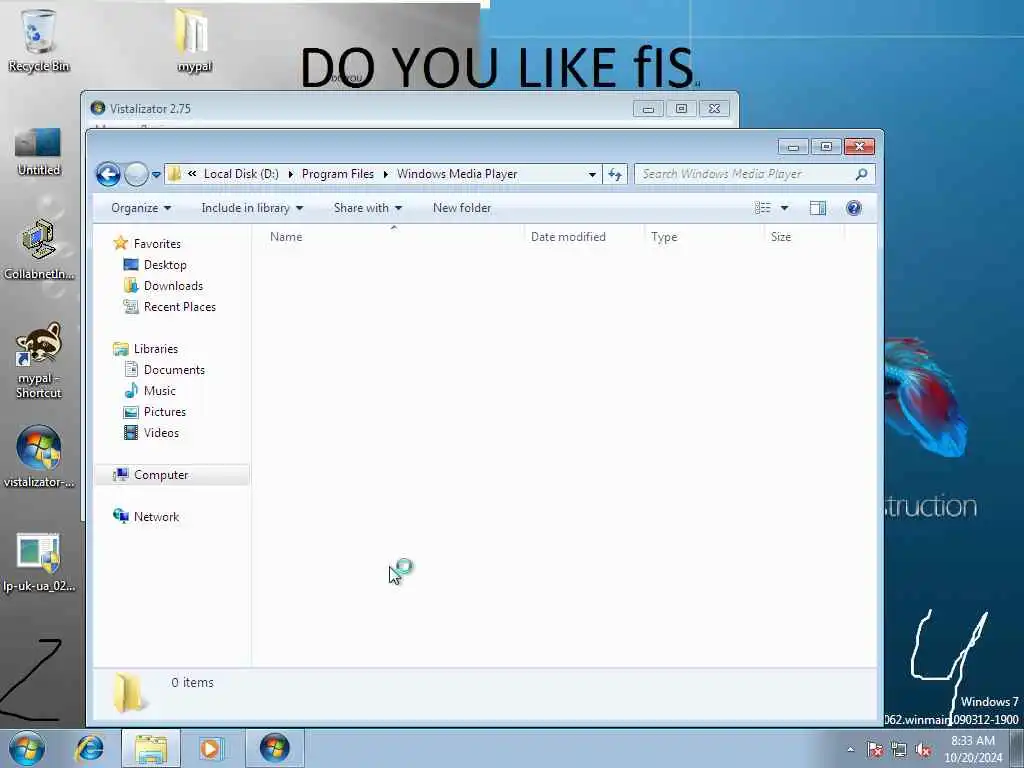Toggle the preview pane button
Viewport: 1024px width, 768px height.
pos(818,208)
